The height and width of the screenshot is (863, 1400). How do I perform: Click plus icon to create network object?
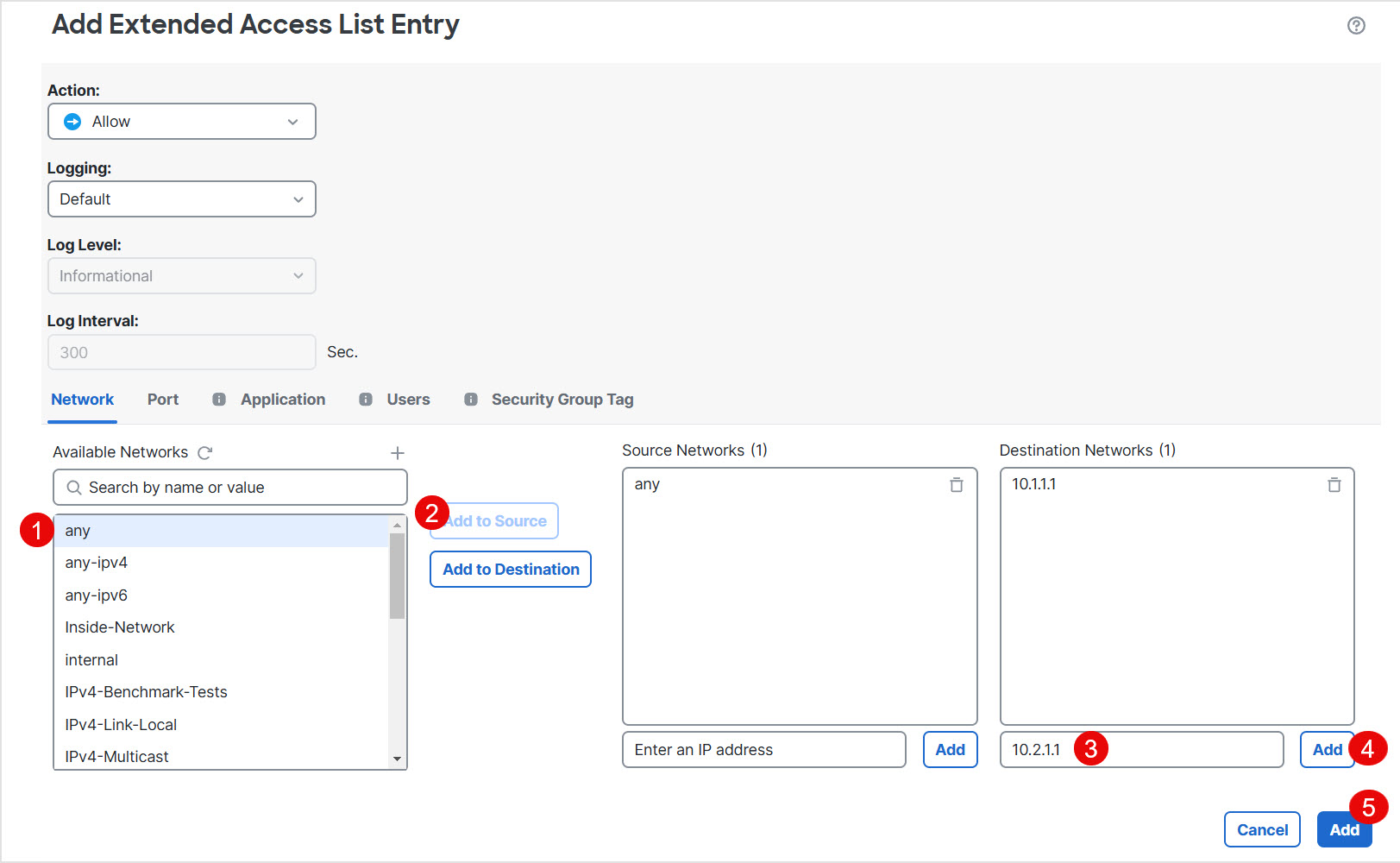pos(398,452)
